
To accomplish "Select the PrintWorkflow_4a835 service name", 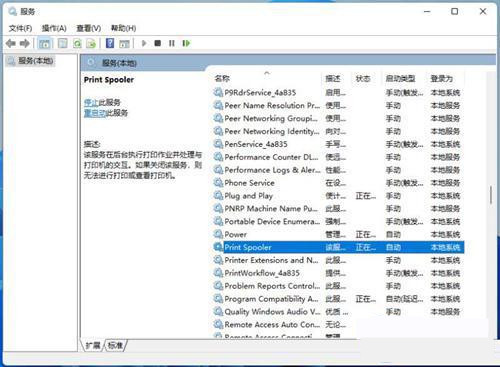I will 262,273.
